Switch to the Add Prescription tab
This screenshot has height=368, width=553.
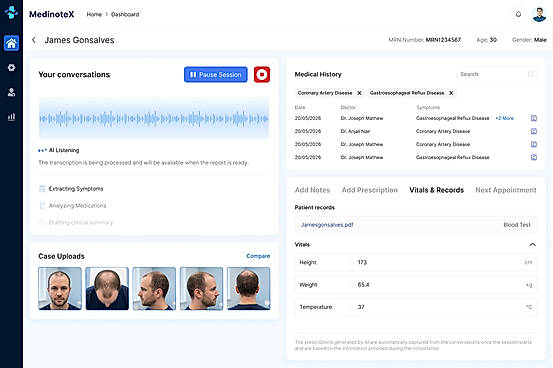point(370,190)
